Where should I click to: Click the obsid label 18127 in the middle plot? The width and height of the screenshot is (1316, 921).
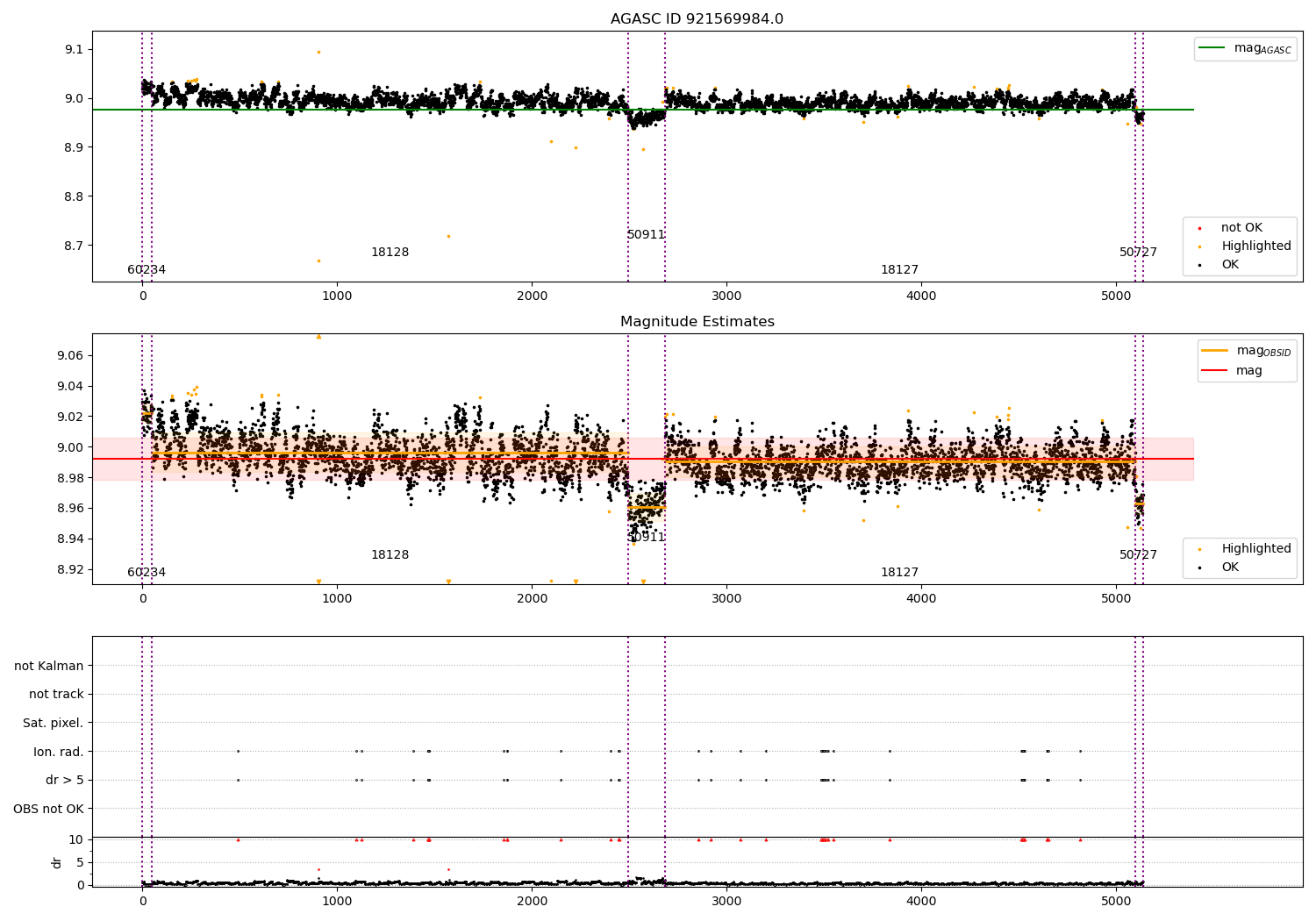click(x=899, y=573)
